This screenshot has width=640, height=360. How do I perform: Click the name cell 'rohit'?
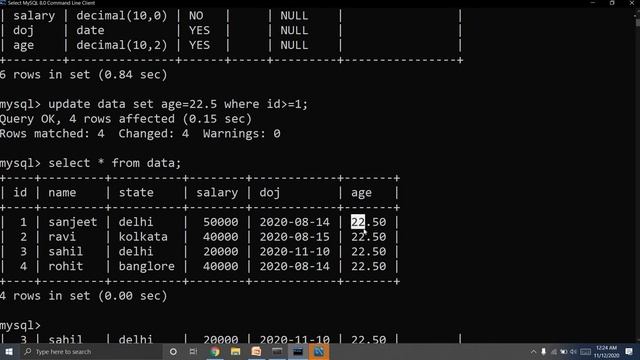(x=65, y=266)
